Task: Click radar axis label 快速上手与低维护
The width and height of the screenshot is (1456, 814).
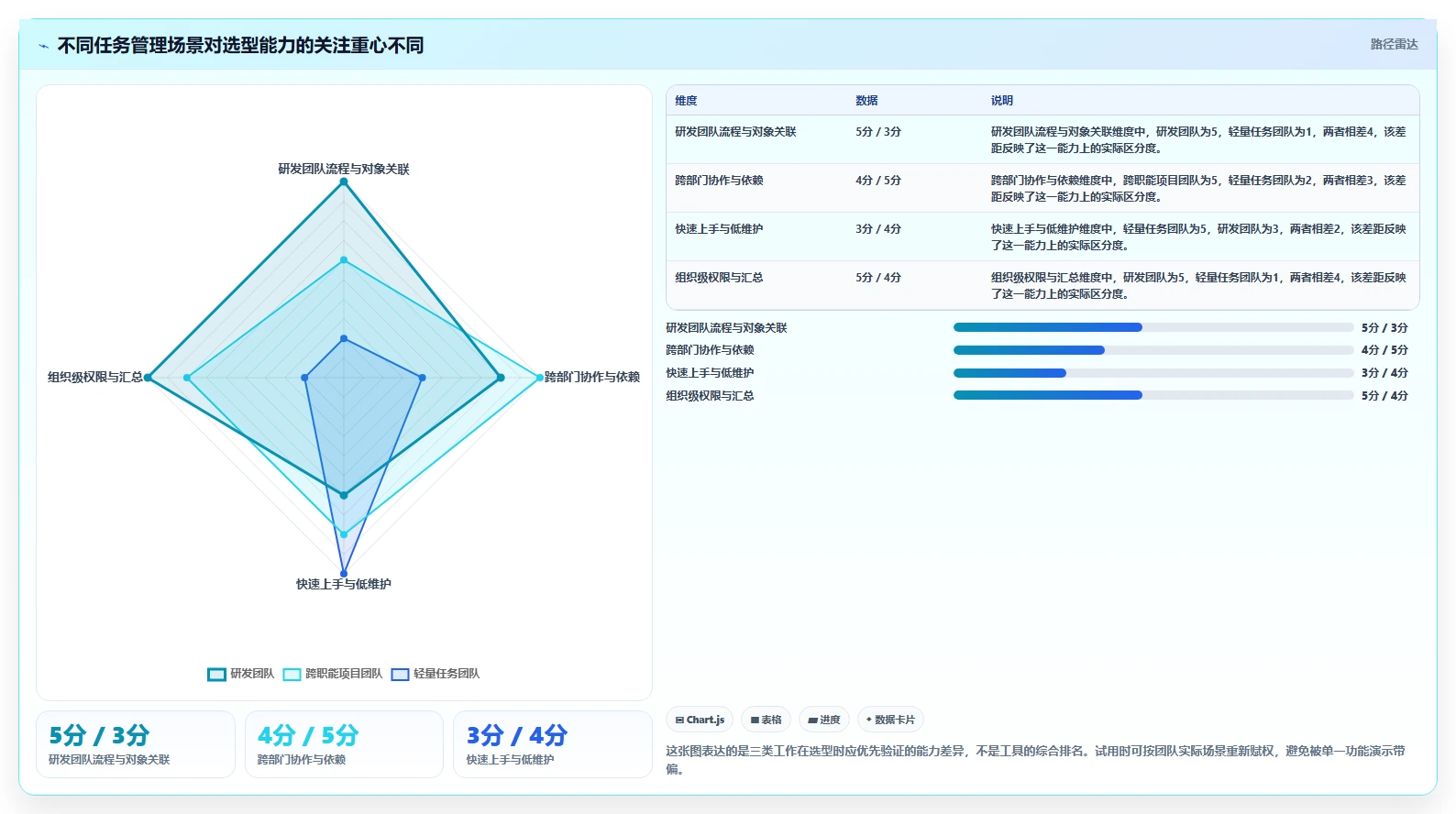Action: tap(344, 584)
